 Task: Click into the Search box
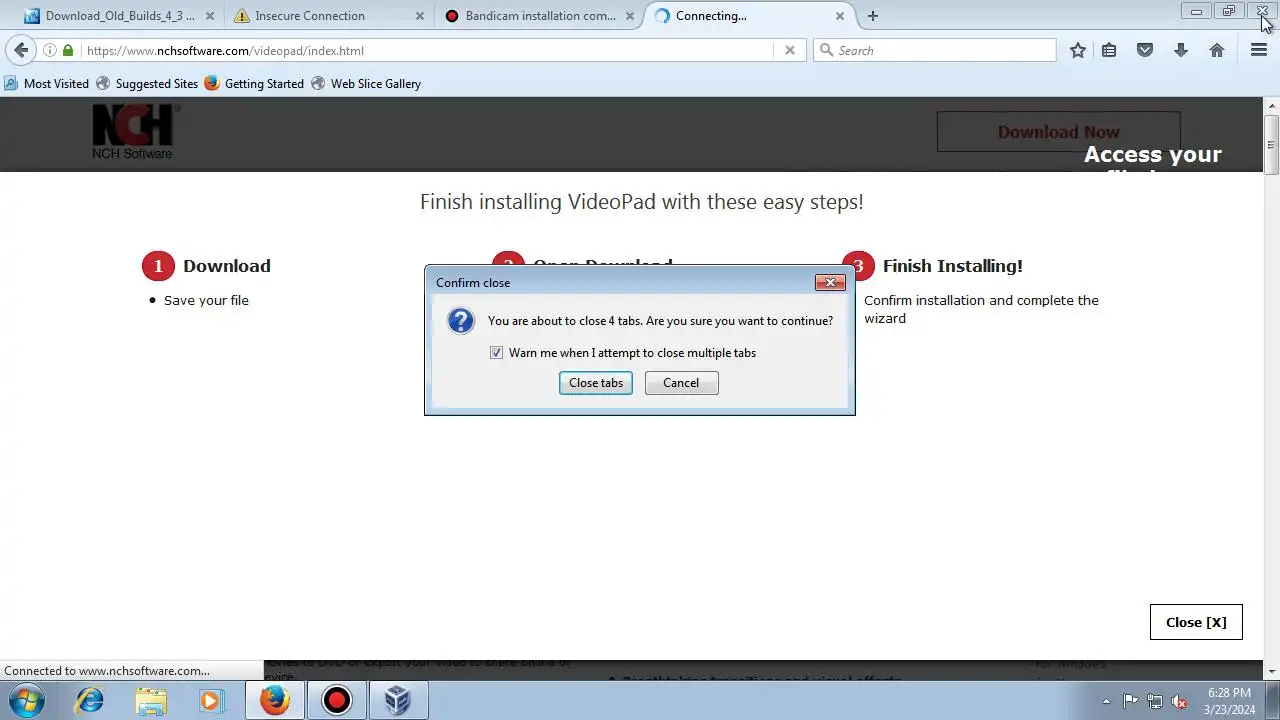[935, 50]
